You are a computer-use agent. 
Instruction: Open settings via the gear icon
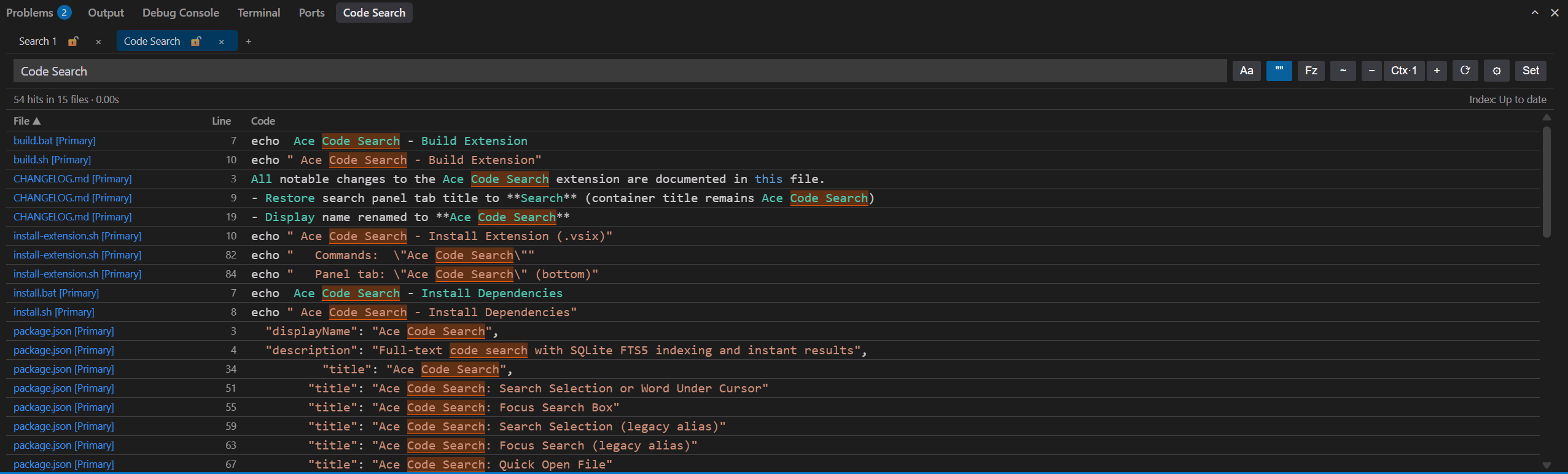[x=1497, y=71]
